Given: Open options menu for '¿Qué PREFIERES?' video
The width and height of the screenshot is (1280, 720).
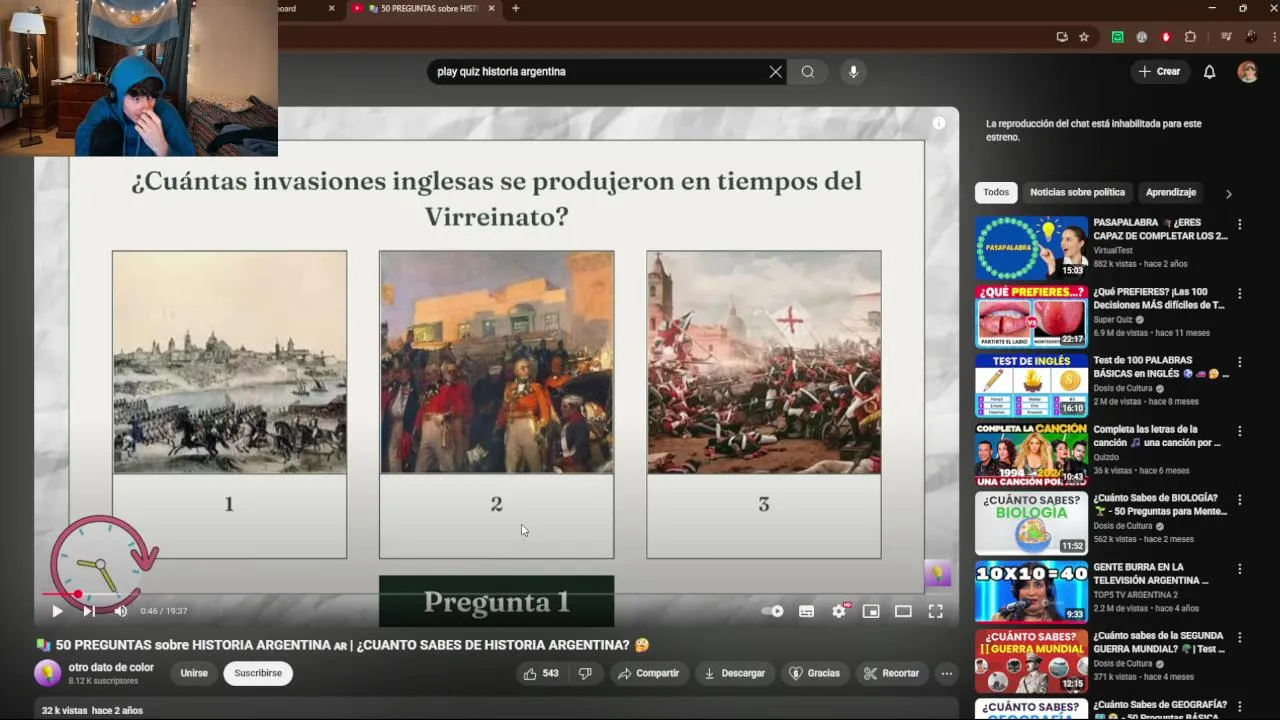Looking at the screenshot, I should tap(1240, 295).
